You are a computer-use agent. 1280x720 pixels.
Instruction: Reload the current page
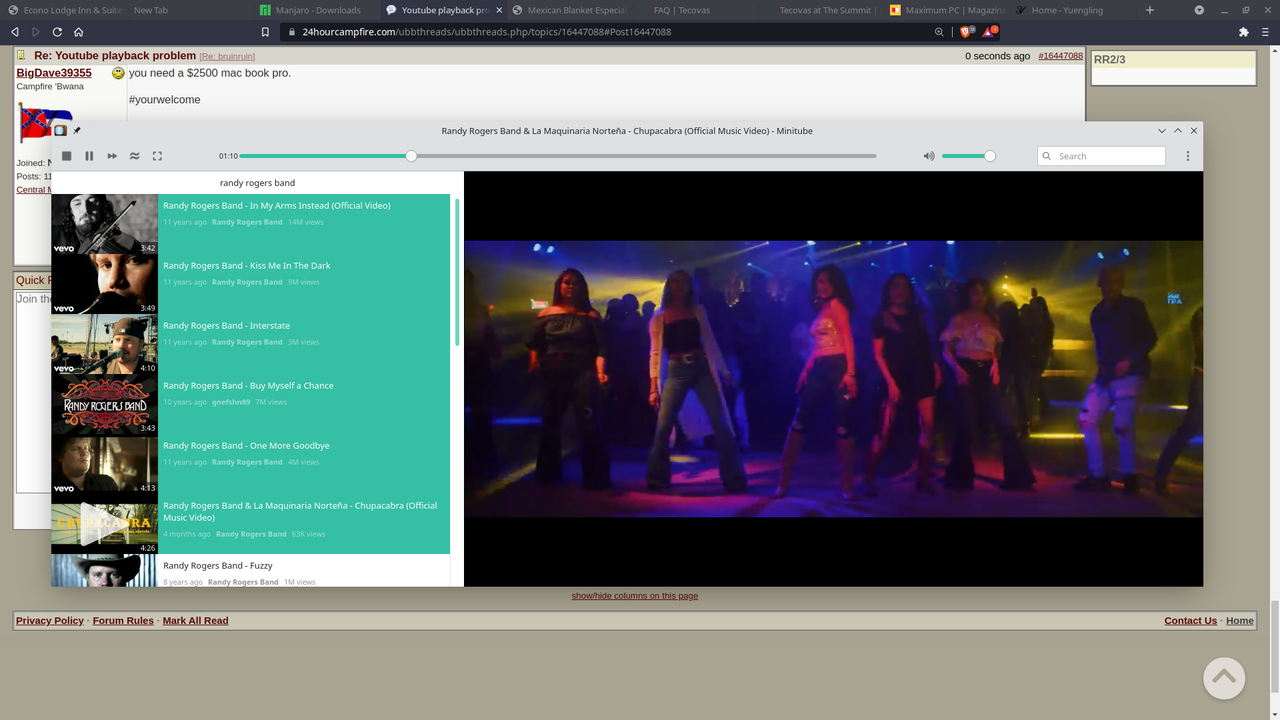point(57,32)
